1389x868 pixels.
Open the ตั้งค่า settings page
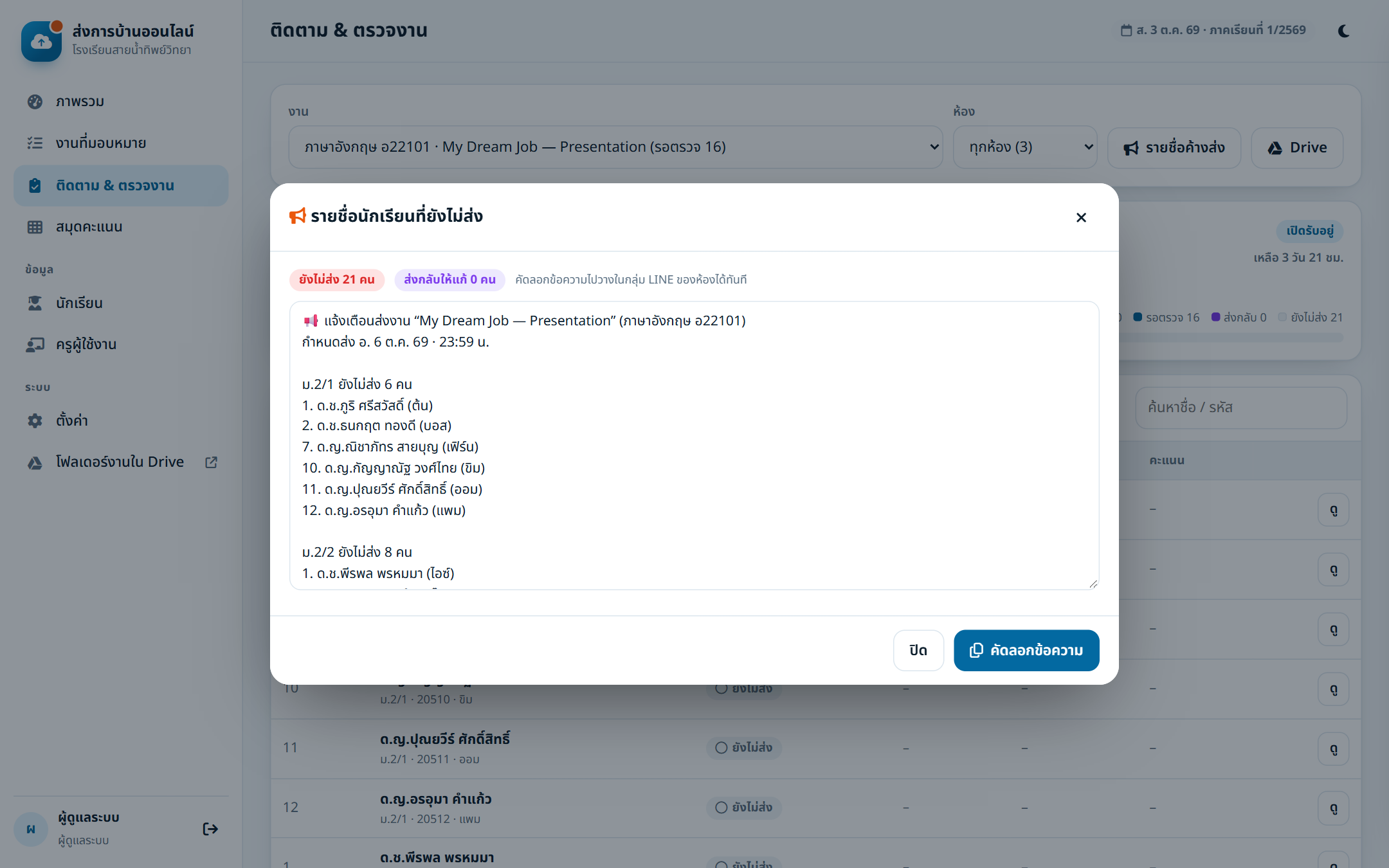(121, 420)
